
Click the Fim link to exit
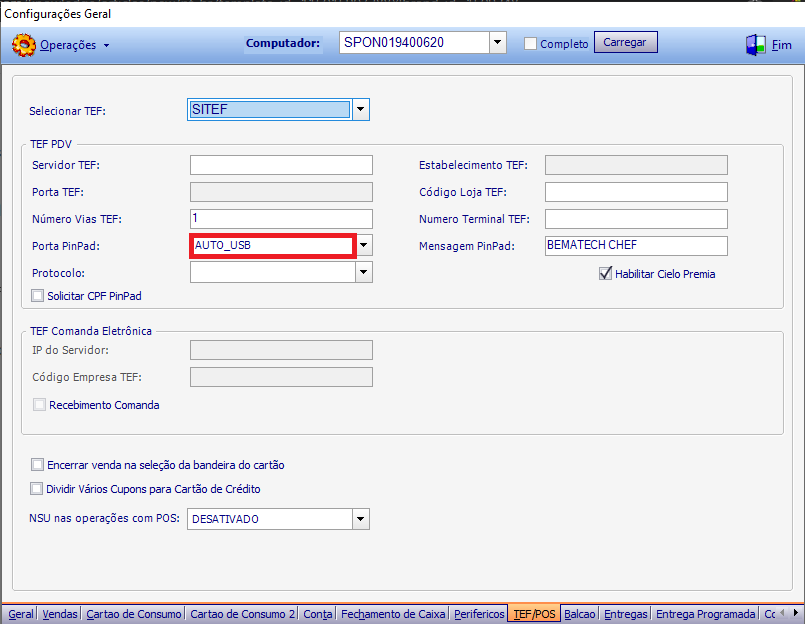(781, 45)
